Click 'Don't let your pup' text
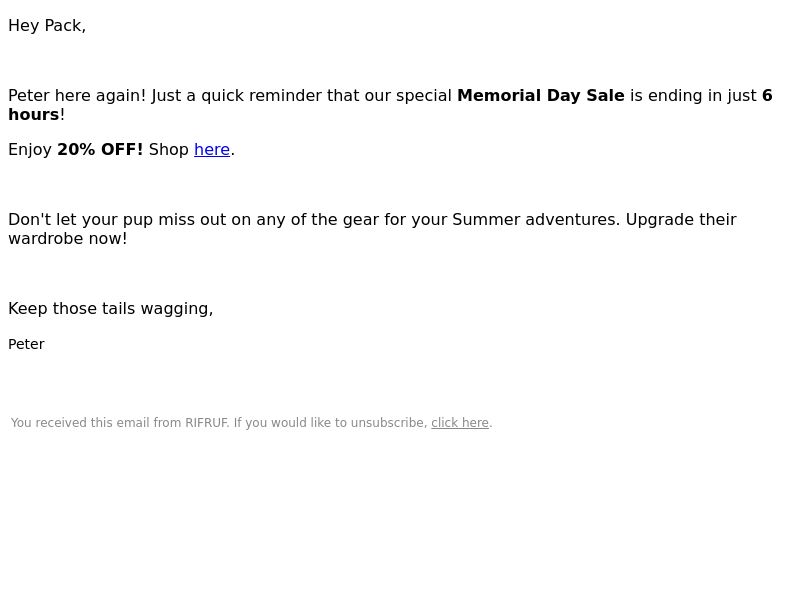Viewport: 800px width, 600px height. [x=81, y=220]
